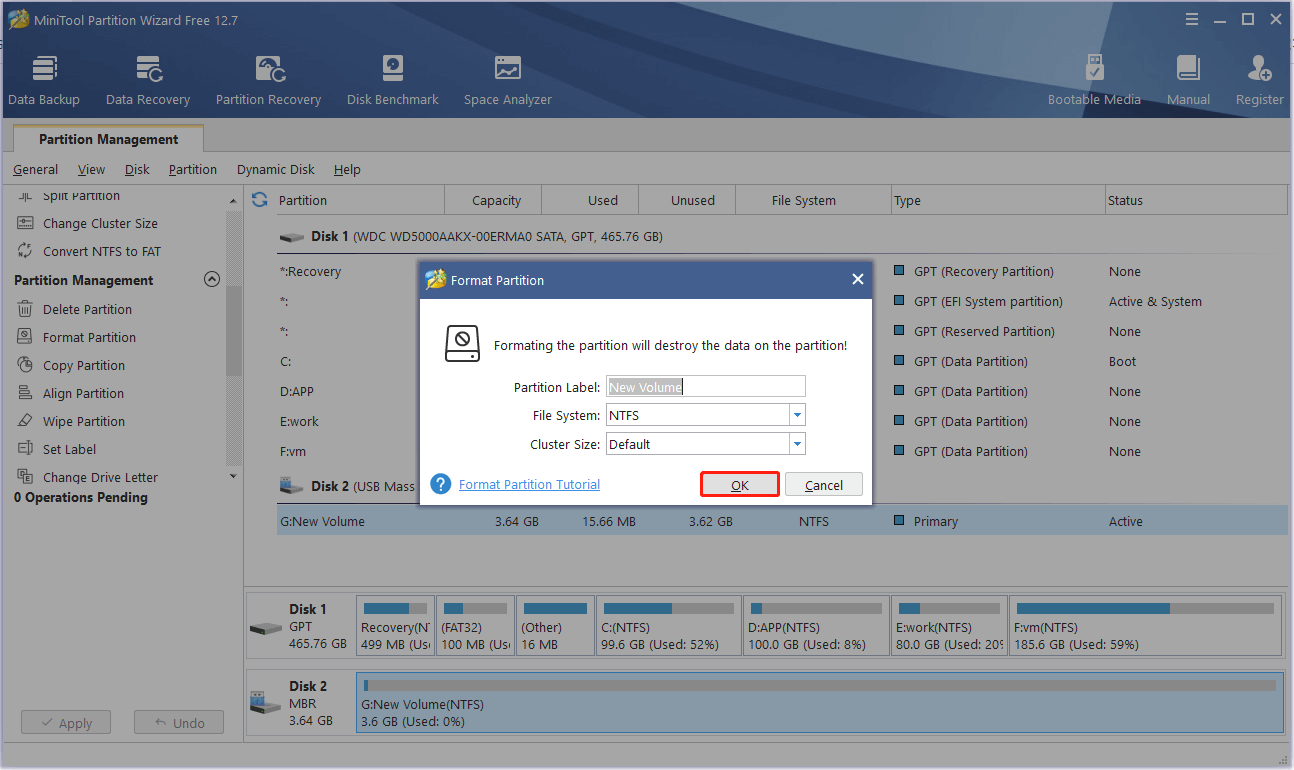Create Bootable Media
The height and width of the screenshot is (770, 1294).
tap(1094, 81)
